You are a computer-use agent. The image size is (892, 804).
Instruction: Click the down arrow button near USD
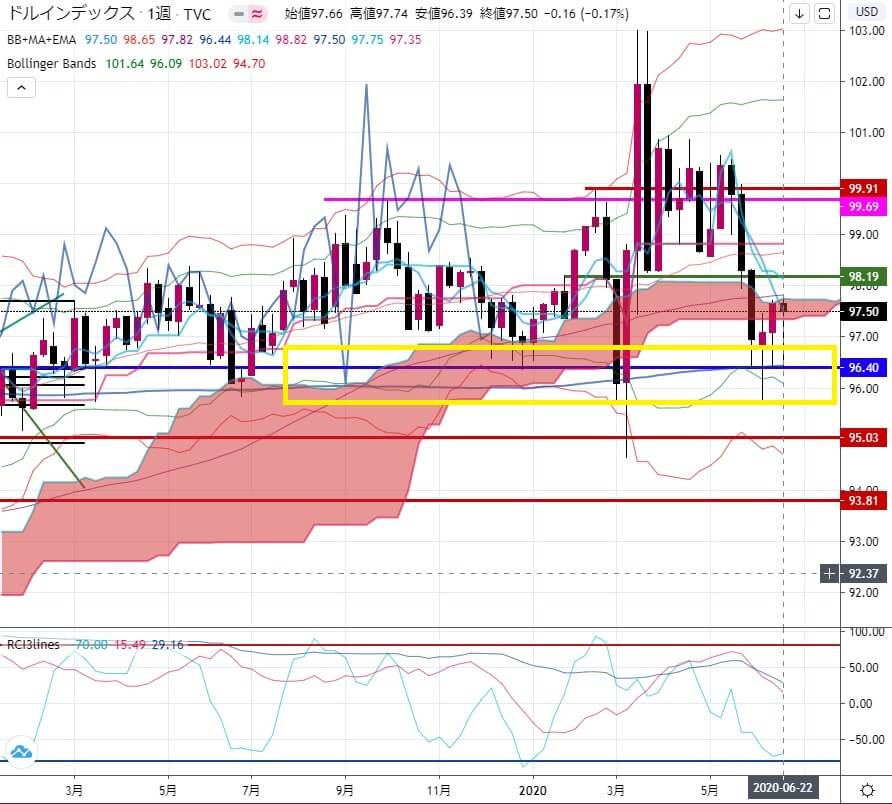point(799,13)
